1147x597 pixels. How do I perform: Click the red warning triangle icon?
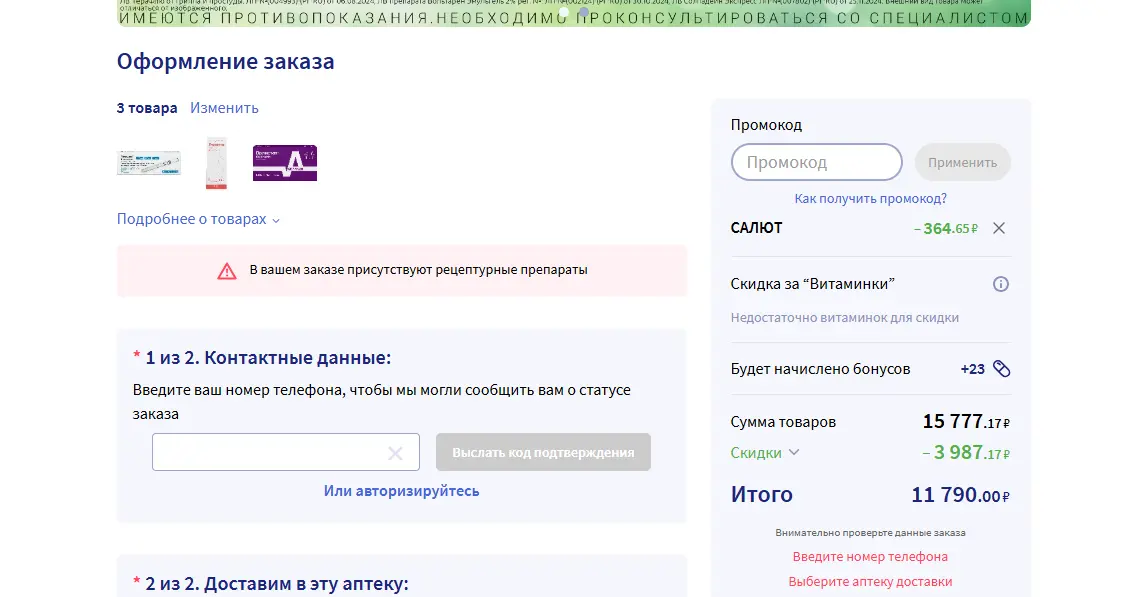click(x=227, y=271)
